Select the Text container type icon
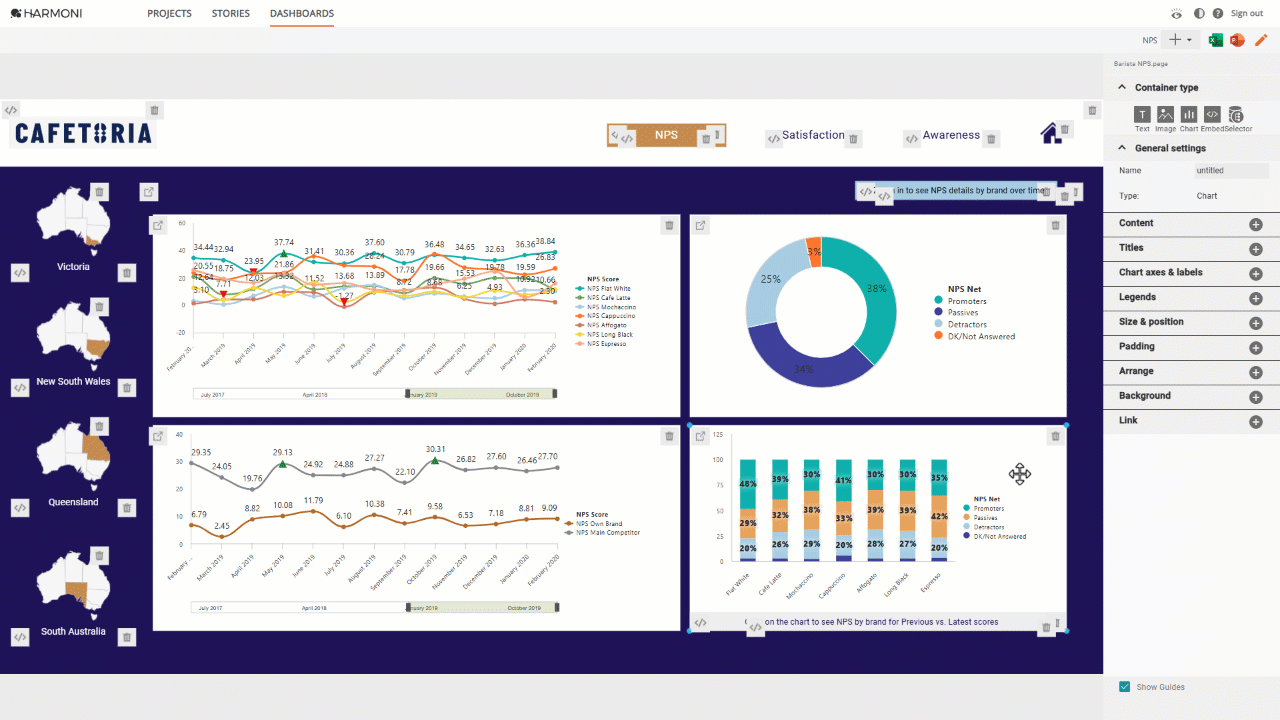1280x720 pixels. pos(1142,114)
